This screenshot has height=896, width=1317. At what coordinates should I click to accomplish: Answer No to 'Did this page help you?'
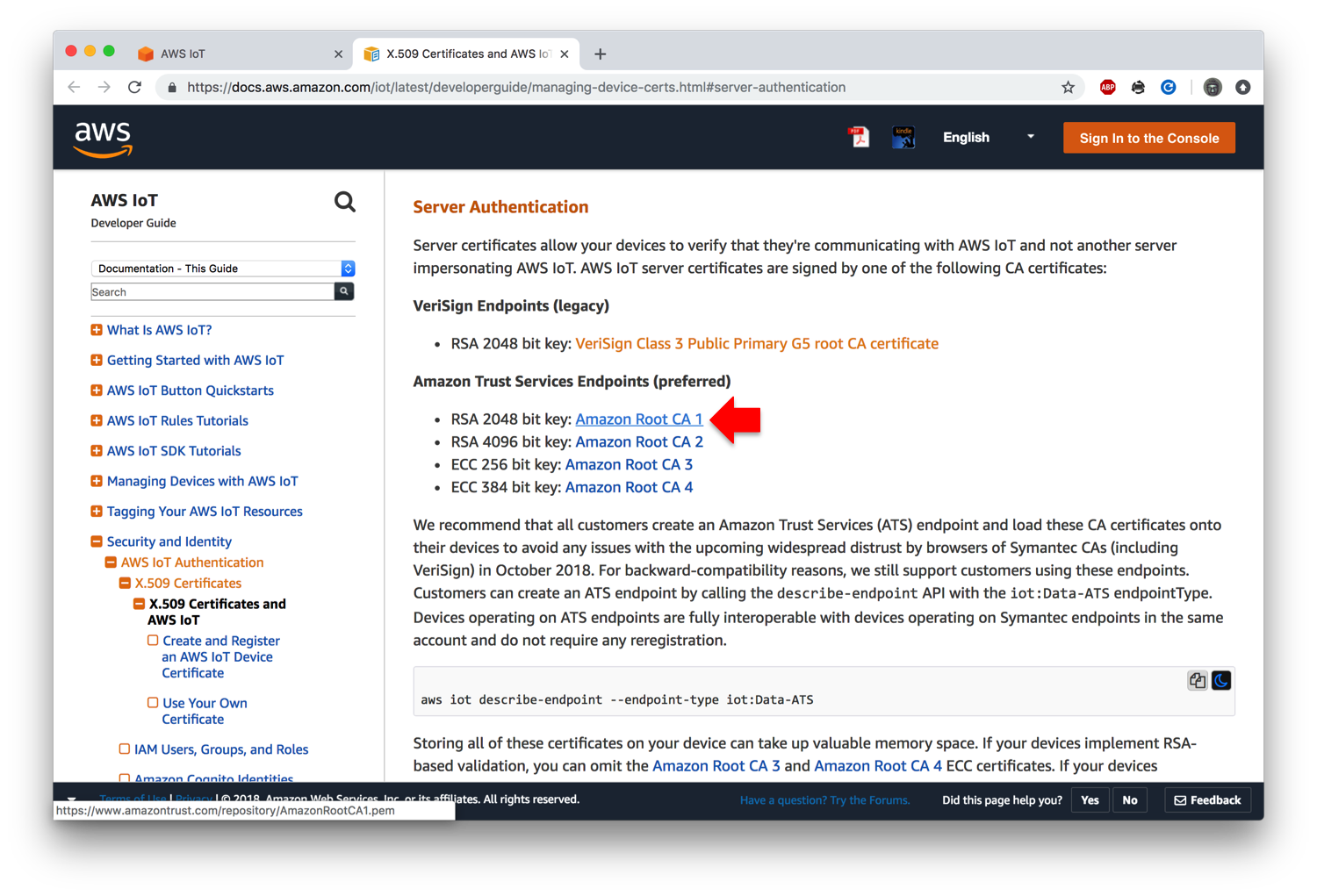pos(1130,799)
